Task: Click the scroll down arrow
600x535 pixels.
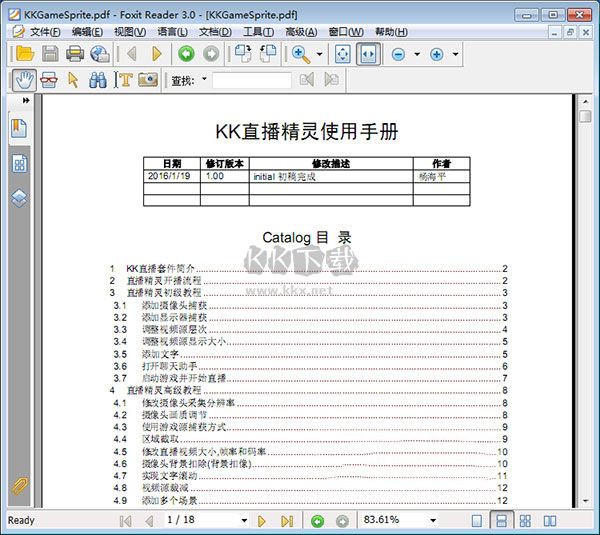Action: pos(585,501)
